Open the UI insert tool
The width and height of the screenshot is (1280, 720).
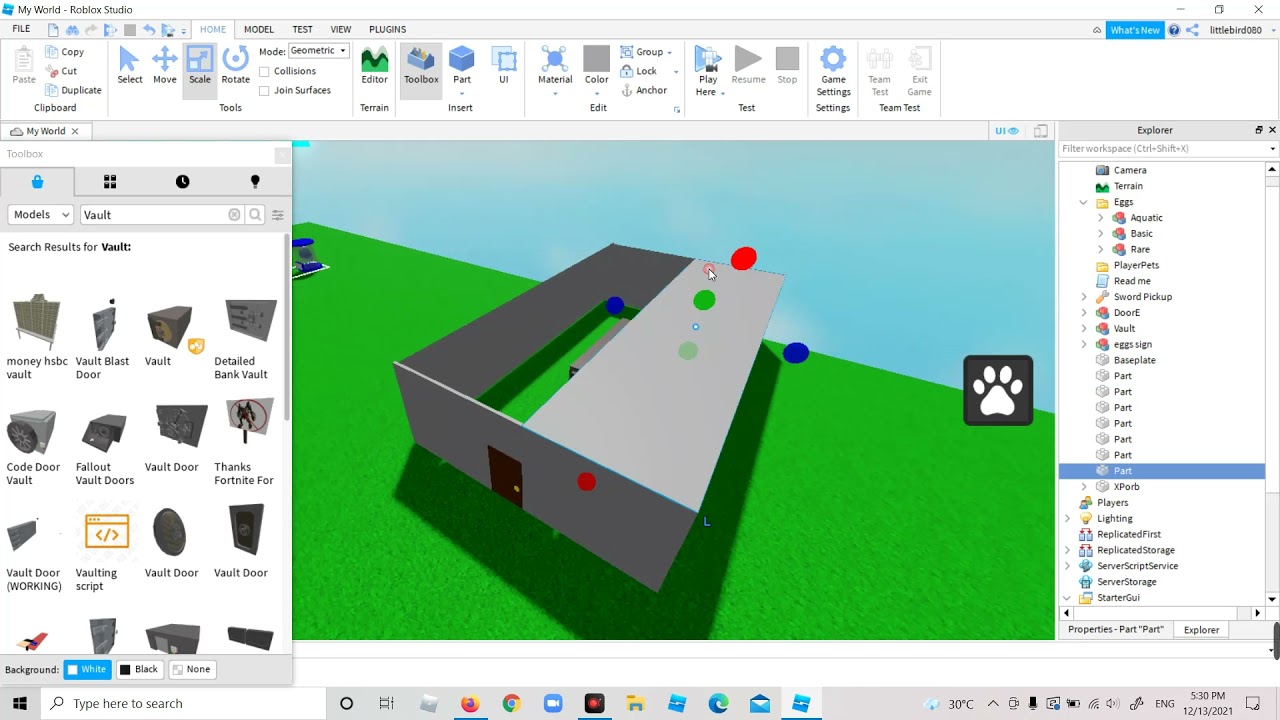tap(504, 66)
